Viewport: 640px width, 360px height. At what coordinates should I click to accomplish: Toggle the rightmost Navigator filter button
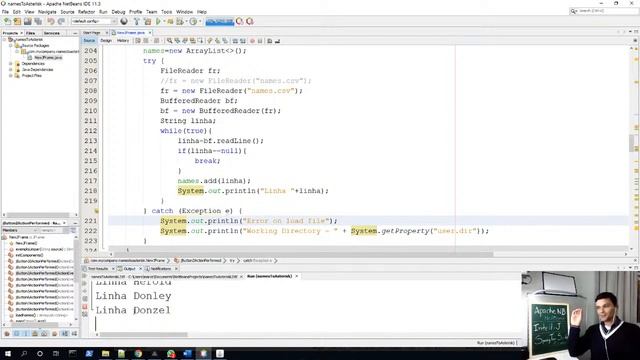coord(74,334)
